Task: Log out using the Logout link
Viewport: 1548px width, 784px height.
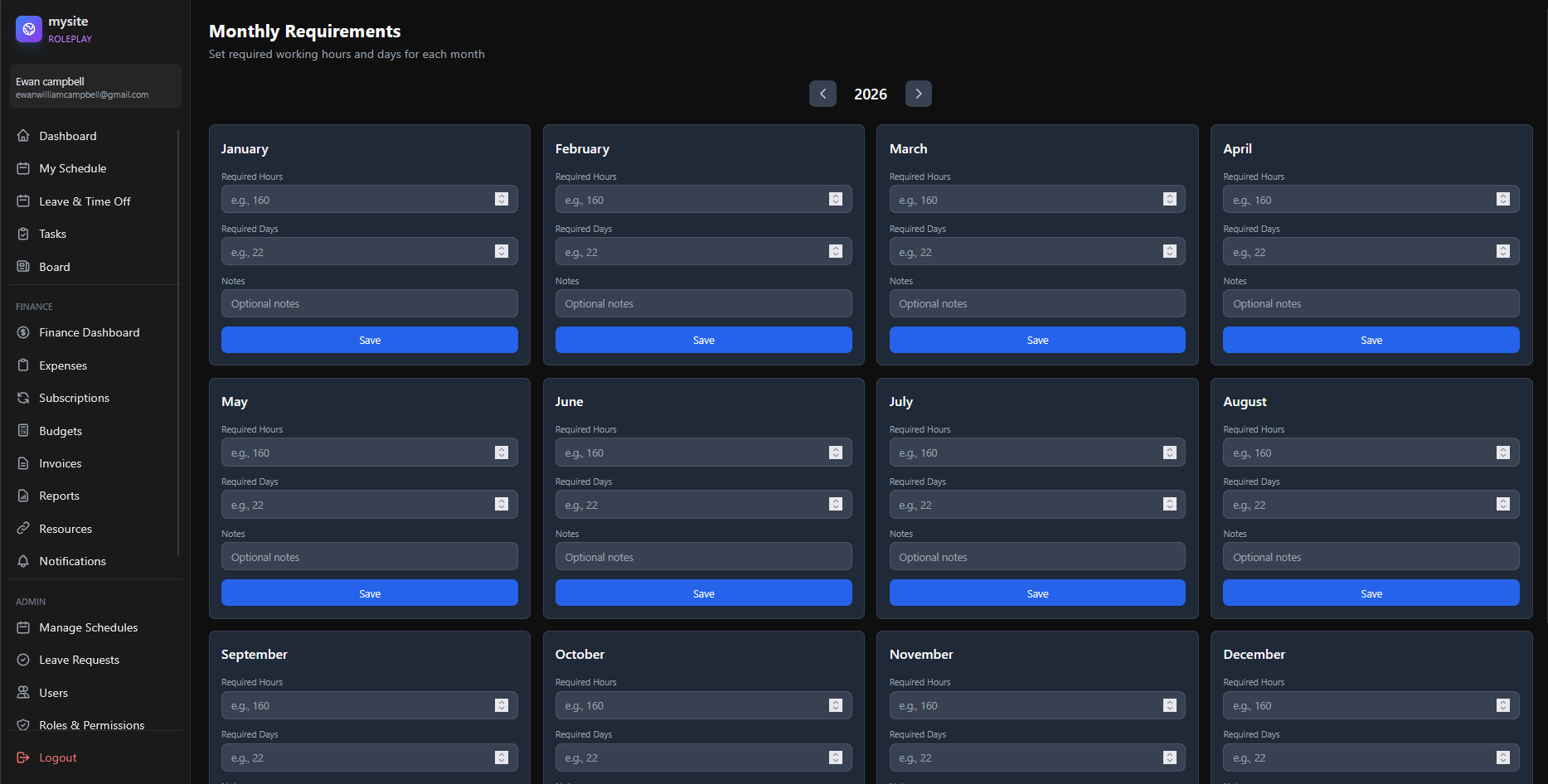Action: click(57, 757)
